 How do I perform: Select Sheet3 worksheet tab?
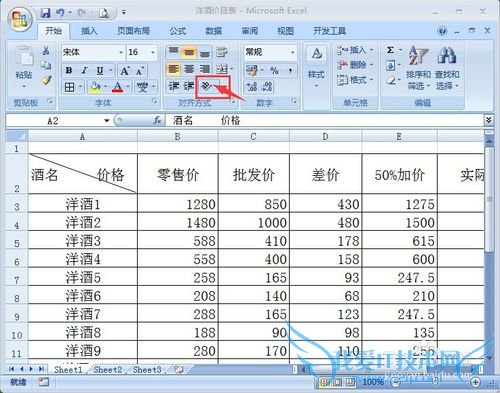[147, 370]
